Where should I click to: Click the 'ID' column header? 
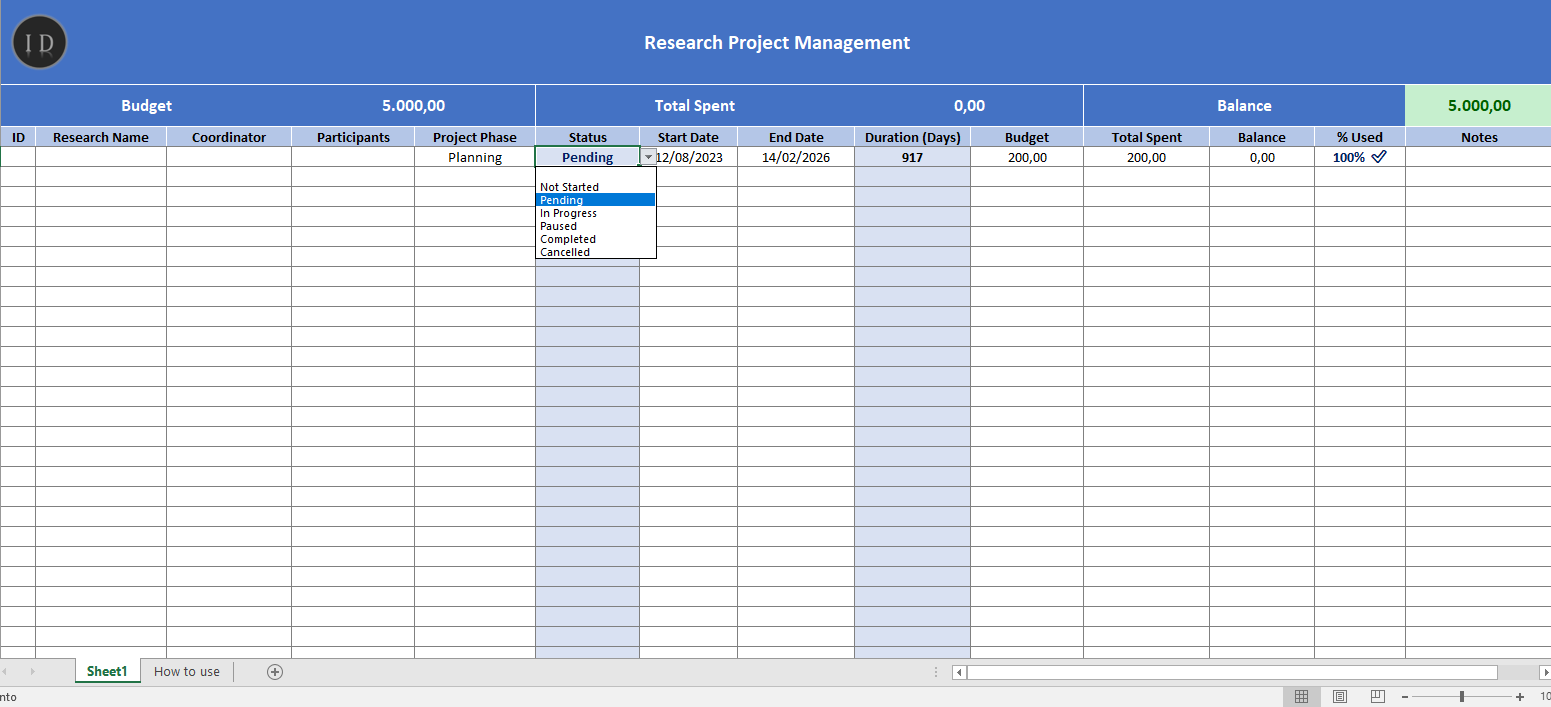(18, 137)
